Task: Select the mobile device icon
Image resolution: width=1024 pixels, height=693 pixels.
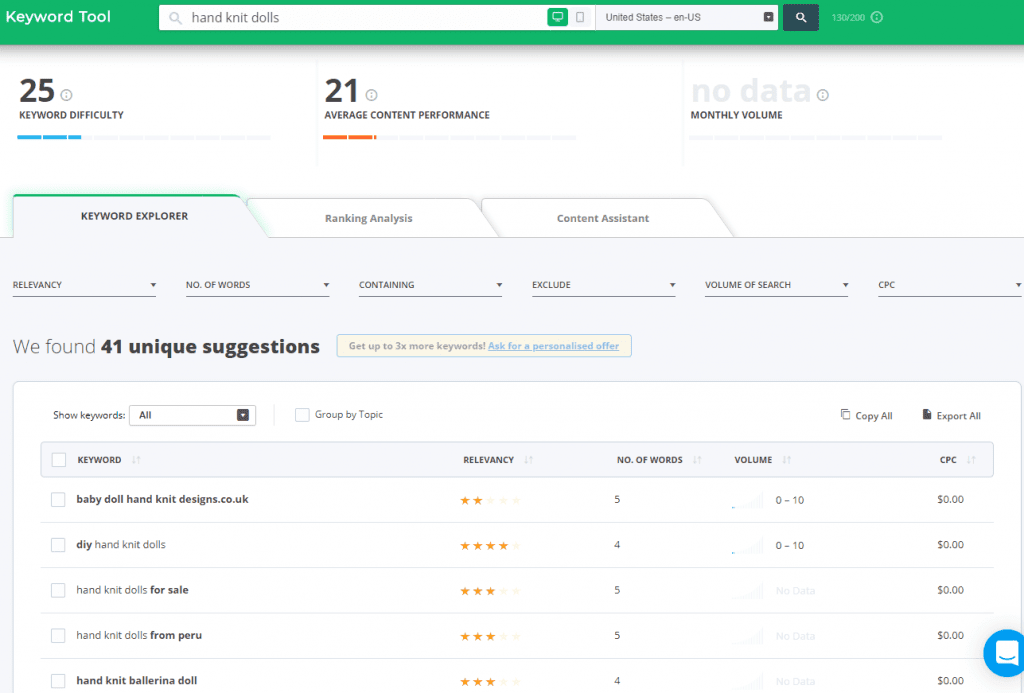Action: tap(579, 18)
